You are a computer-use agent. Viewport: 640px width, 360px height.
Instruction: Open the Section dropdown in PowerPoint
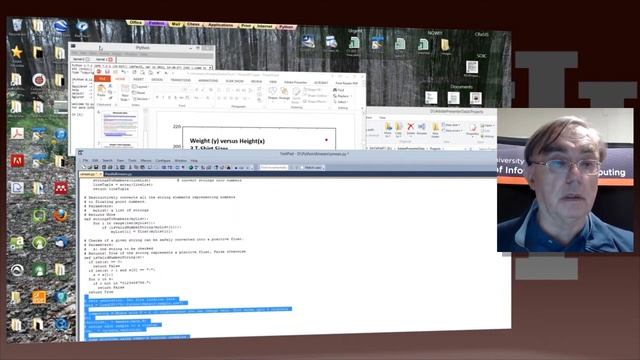pyautogui.click(x=141, y=99)
